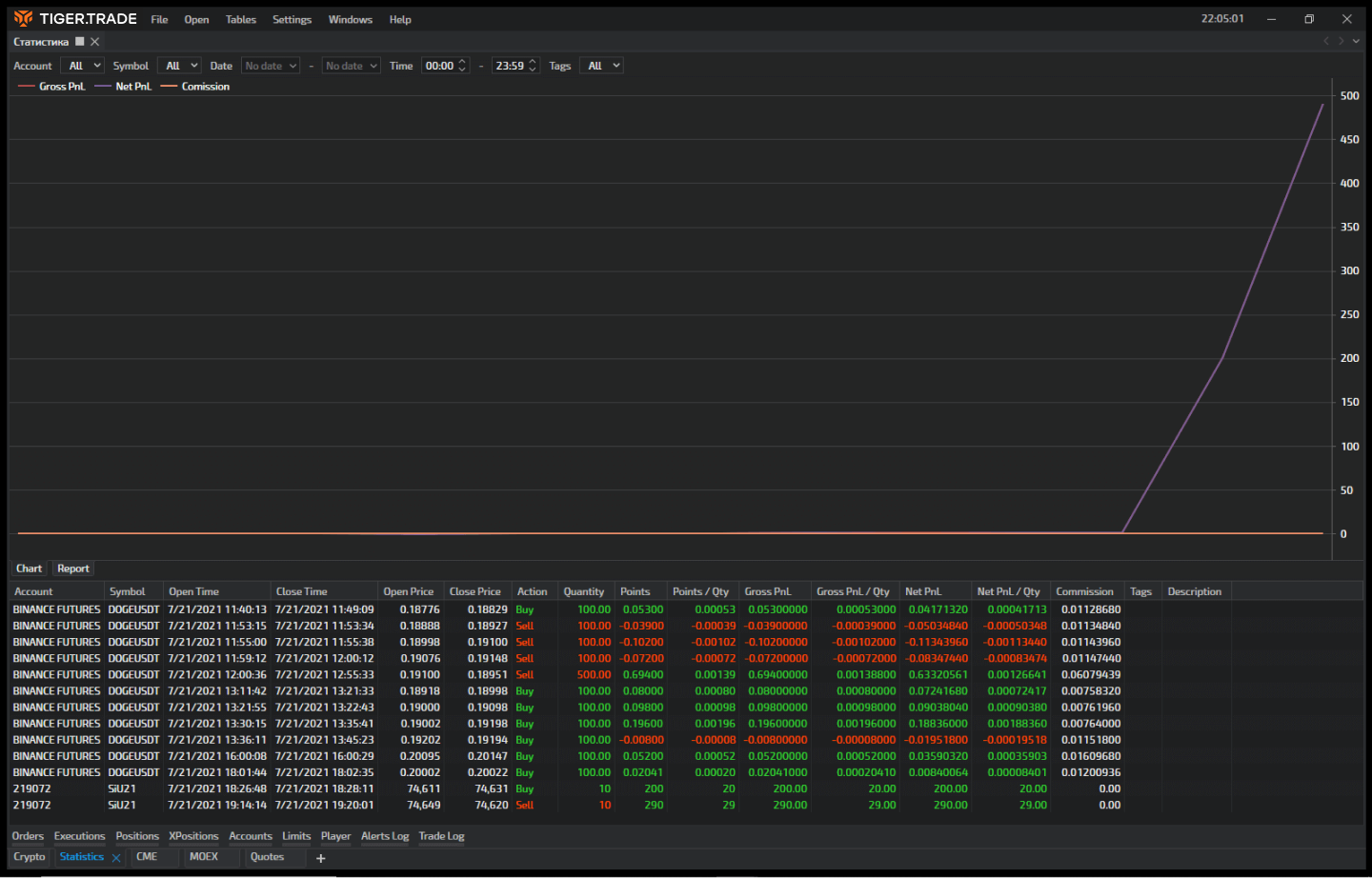The width and height of the screenshot is (1372, 878).
Task: Open the Alerts Log panel
Action: point(385,836)
